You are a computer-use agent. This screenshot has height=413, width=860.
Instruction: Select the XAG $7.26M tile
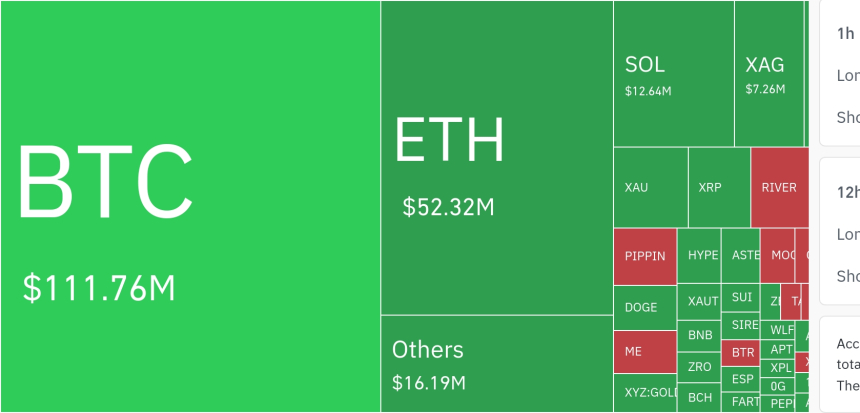click(x=768, y=75)
